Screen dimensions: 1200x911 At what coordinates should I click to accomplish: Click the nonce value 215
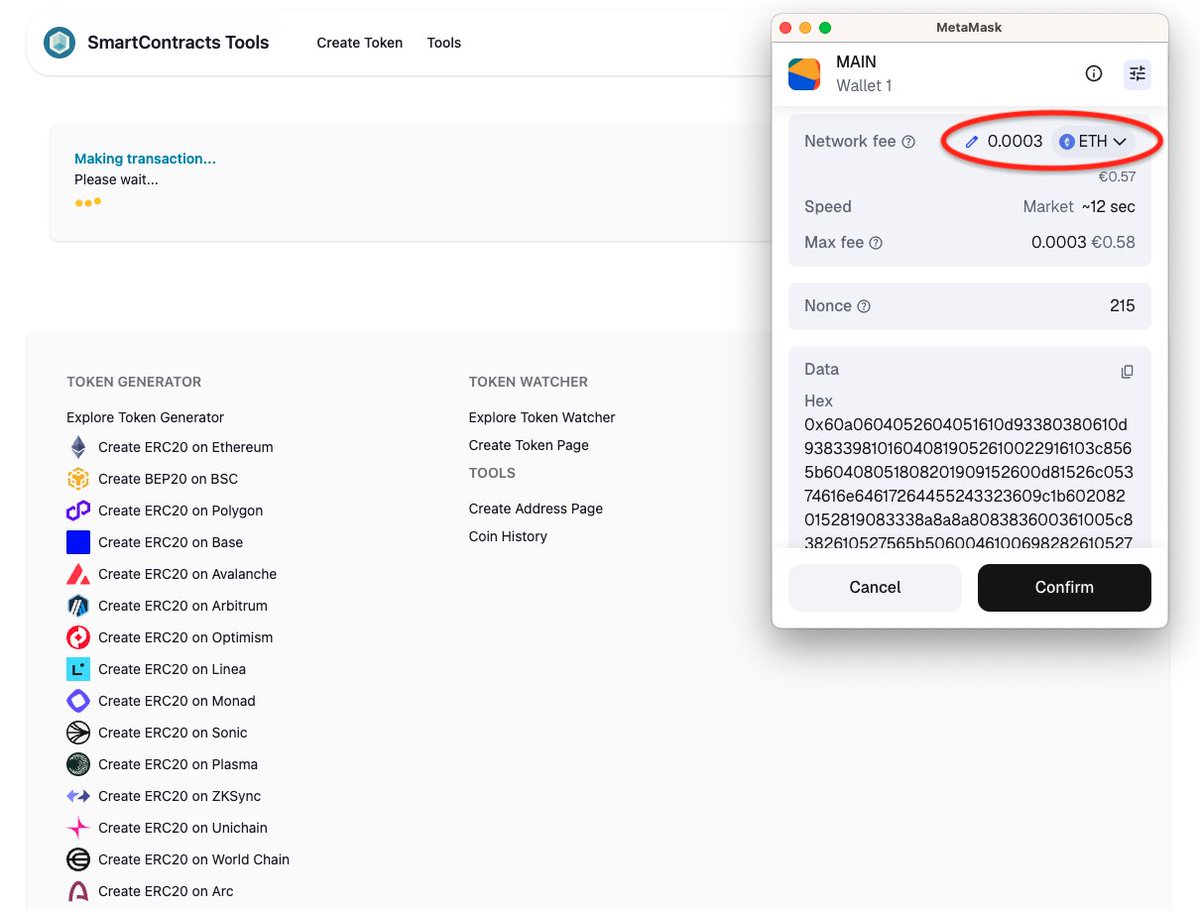point(1122,306)
